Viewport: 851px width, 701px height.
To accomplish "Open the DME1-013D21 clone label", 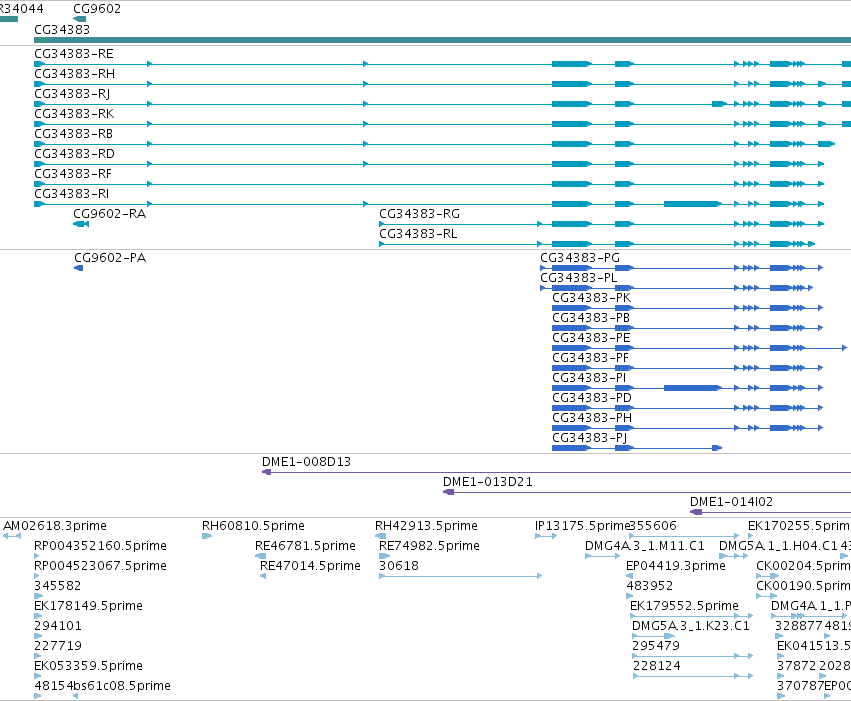I will click(x=487, y=482).
